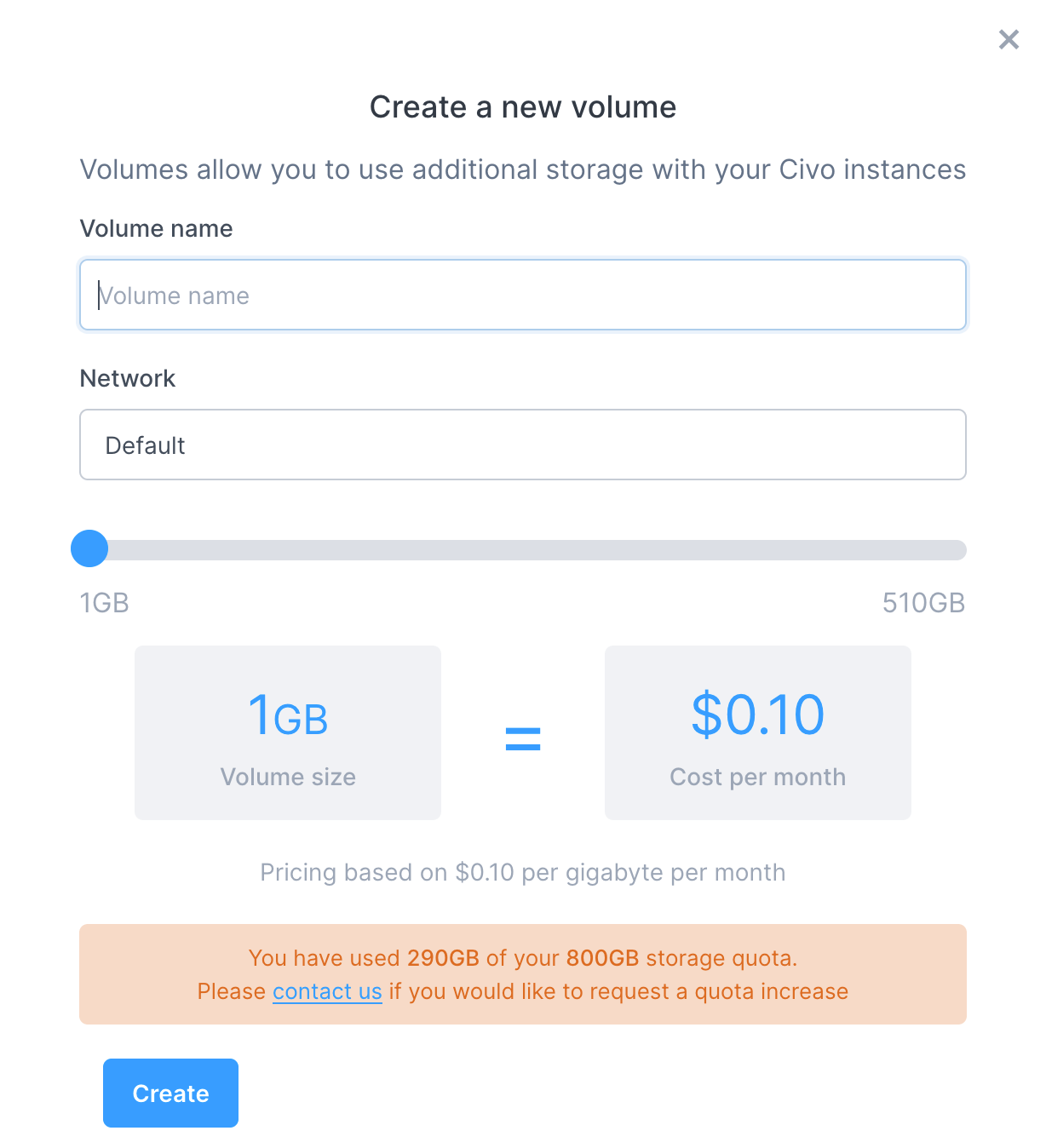Click the blue volume size slider handle
1046x1148 pixels.
click(89, 549)
